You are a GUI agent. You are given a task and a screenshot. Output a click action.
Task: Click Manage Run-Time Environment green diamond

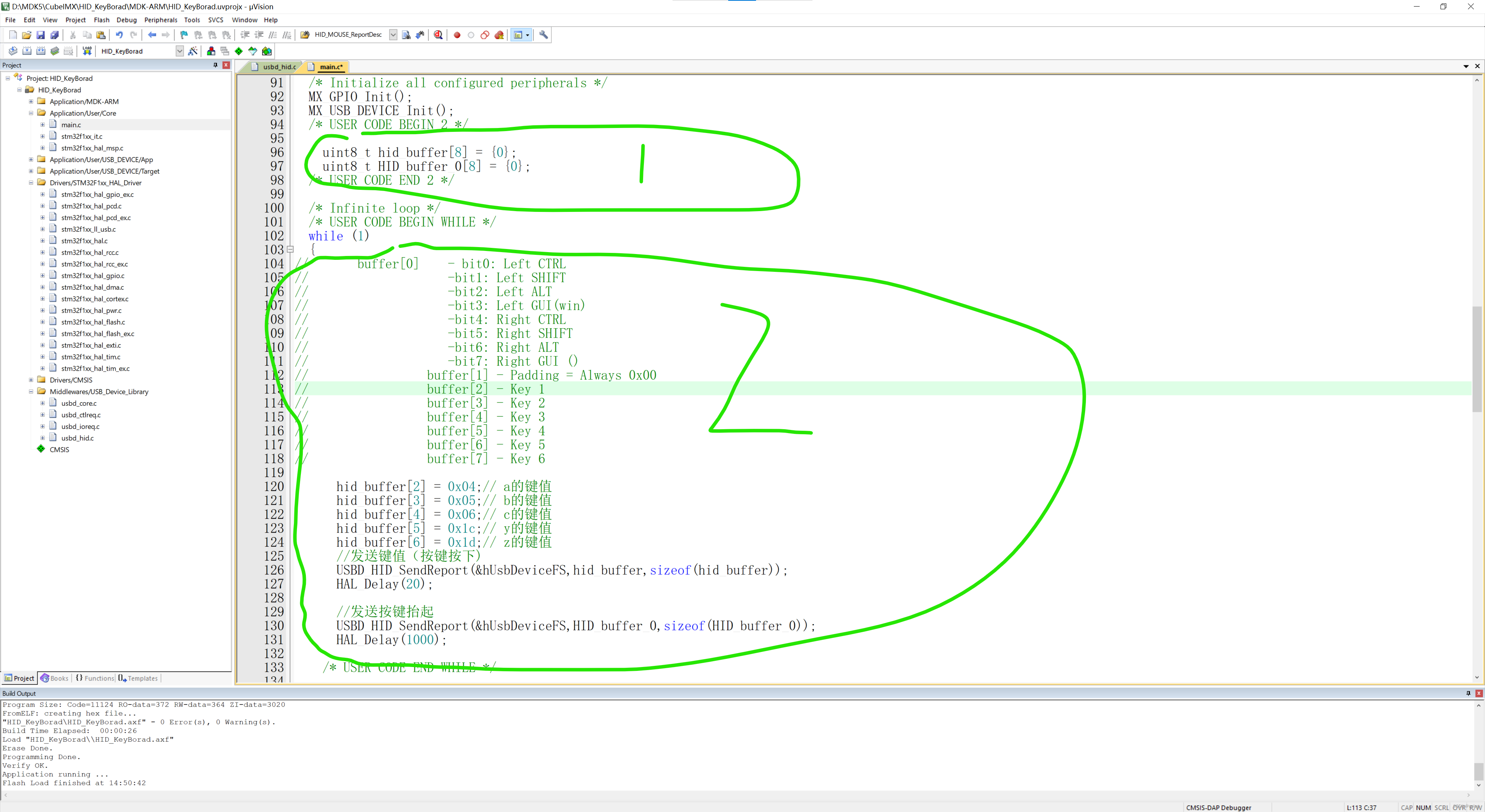tap(239, 51)
